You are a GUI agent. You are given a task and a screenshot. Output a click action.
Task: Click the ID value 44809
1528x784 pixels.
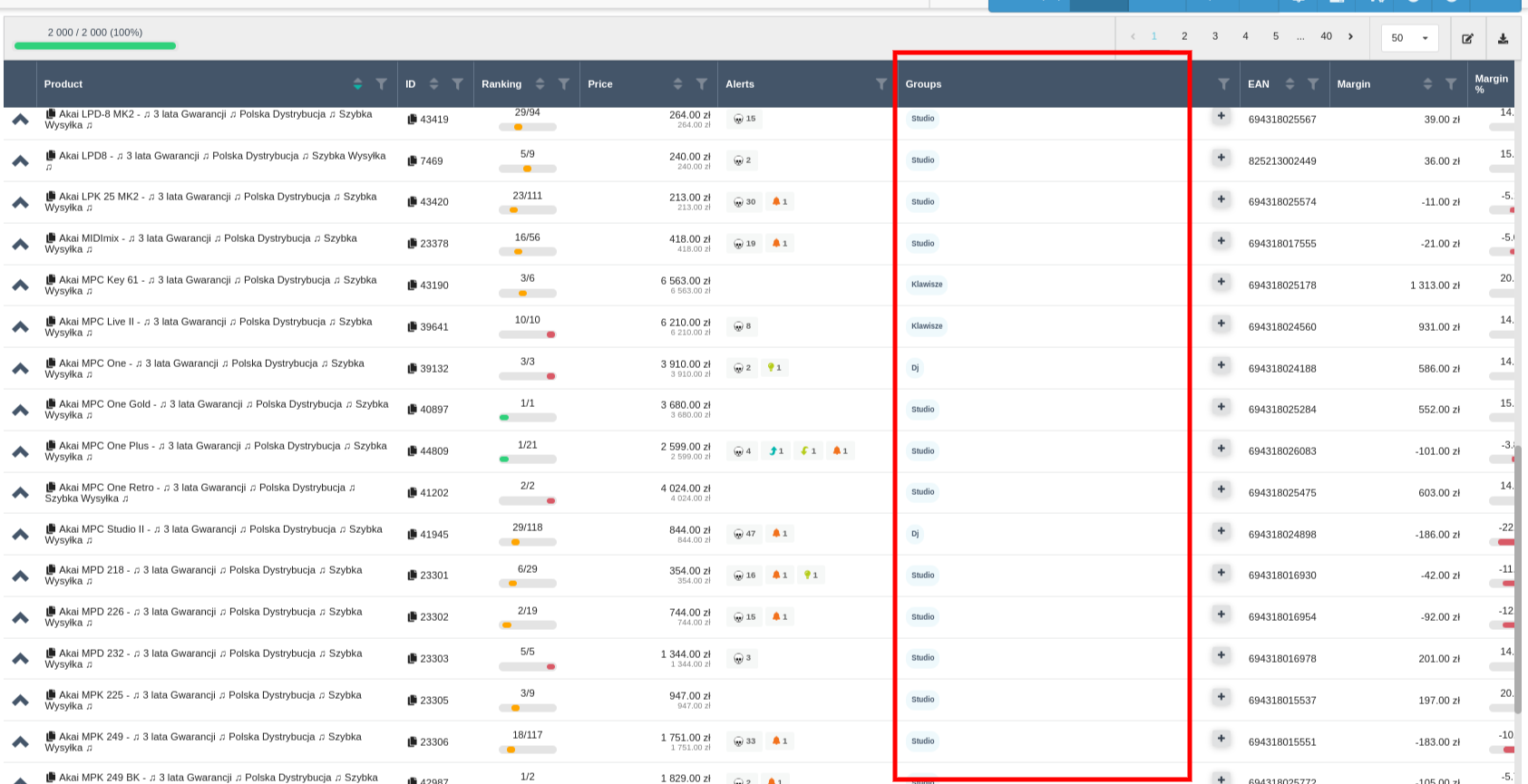[434, 451]
